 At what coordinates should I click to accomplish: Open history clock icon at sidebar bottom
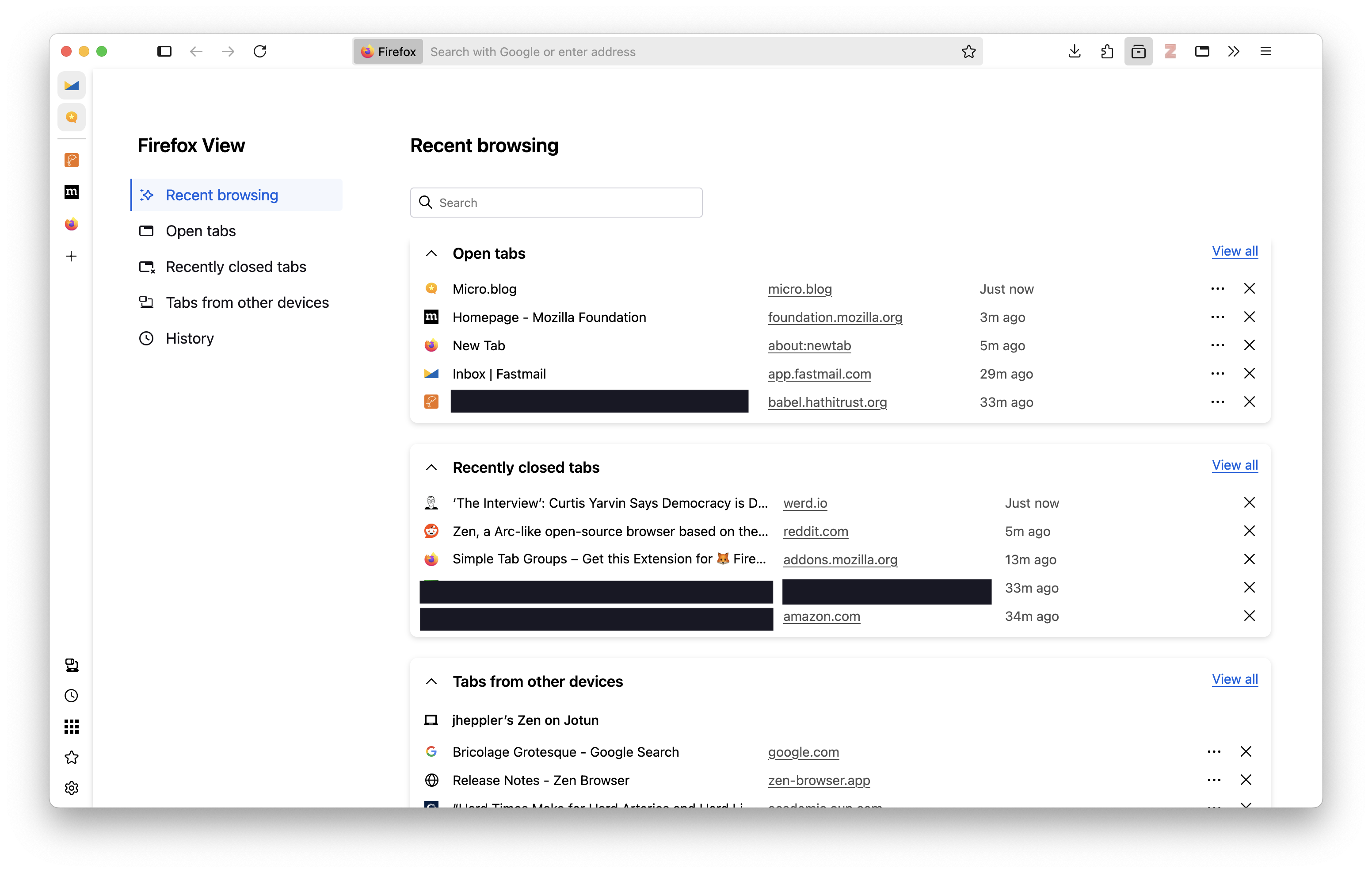[x=71, y=696]
